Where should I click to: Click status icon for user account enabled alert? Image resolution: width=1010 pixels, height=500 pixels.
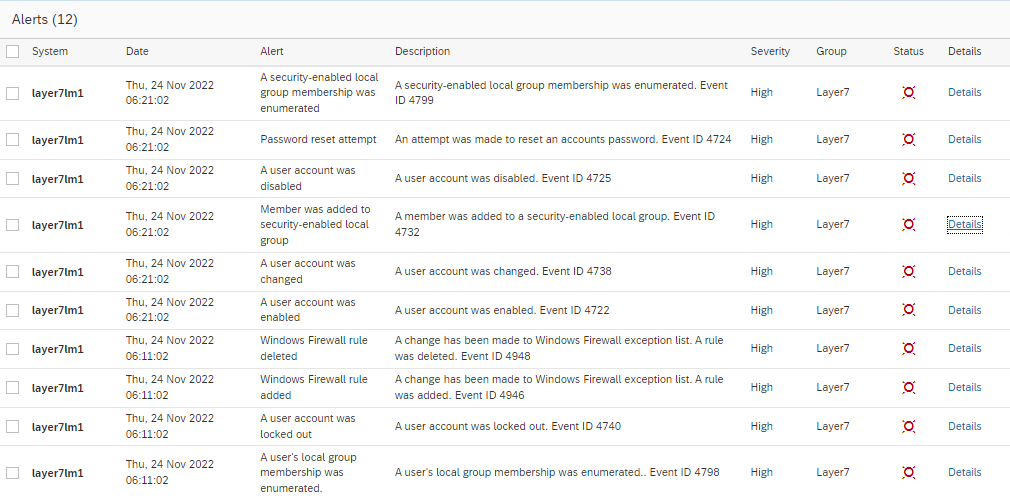click(908, 311)
